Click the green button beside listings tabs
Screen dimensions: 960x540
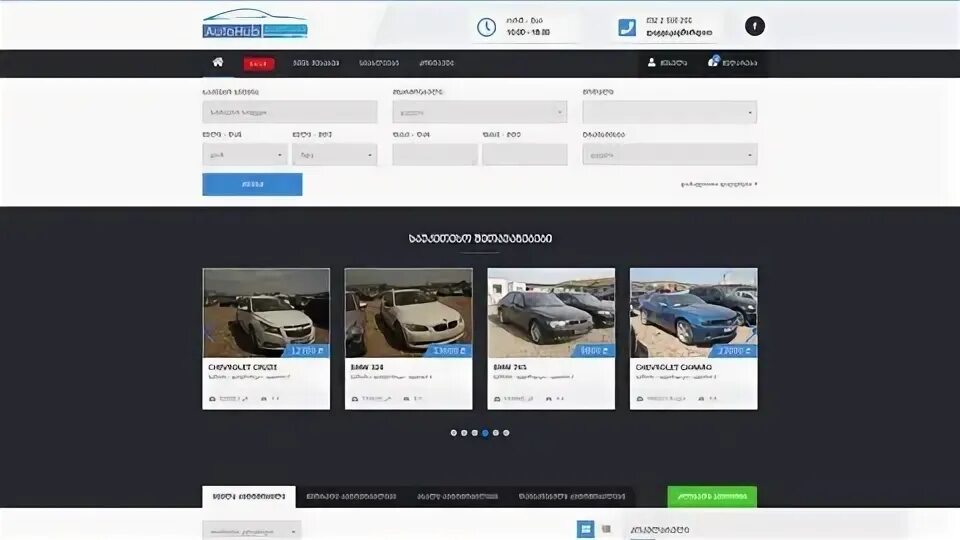pos(712,497)
